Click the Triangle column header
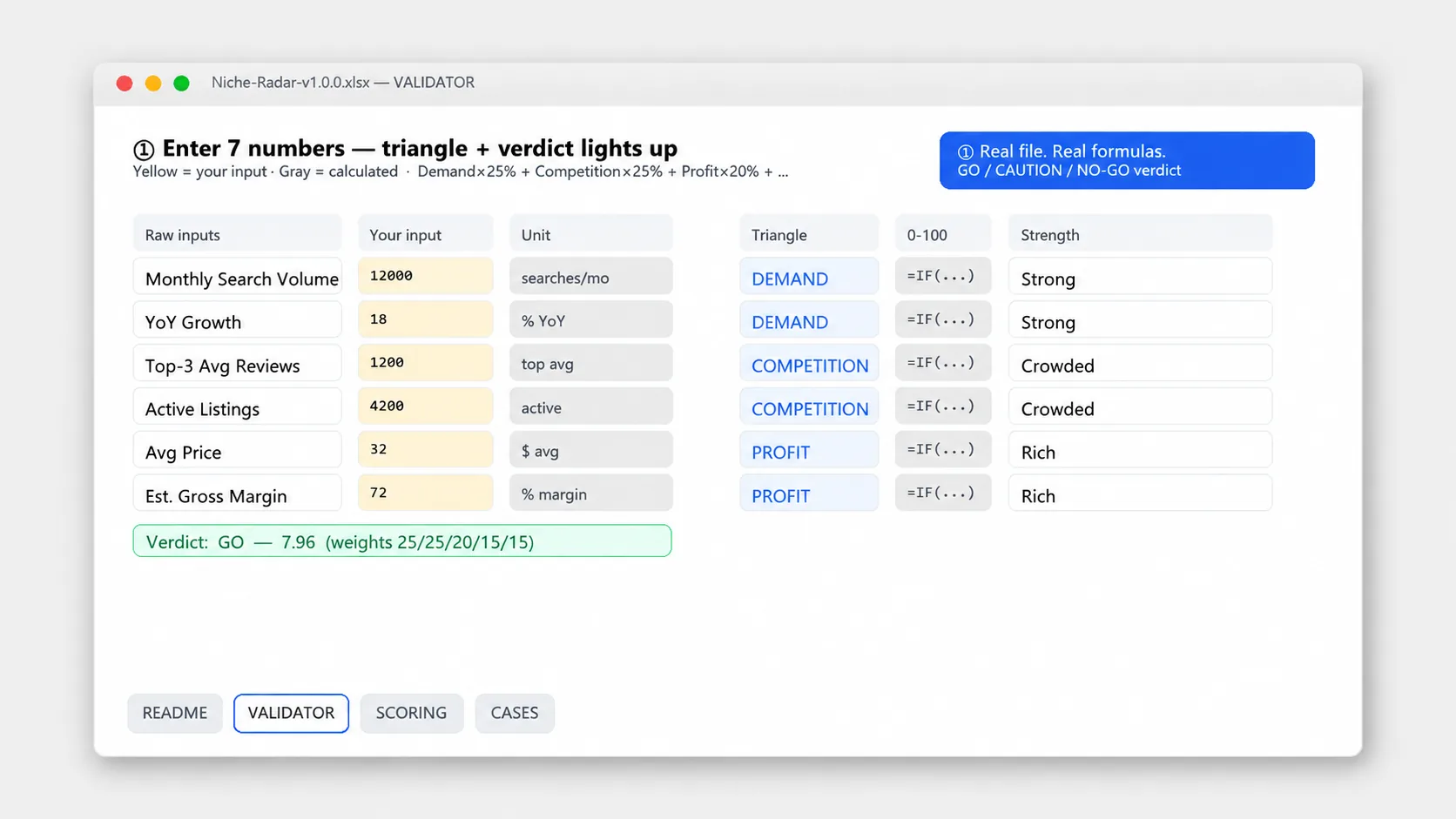Viewport: 1456px width, 819px height. (809, 234)
